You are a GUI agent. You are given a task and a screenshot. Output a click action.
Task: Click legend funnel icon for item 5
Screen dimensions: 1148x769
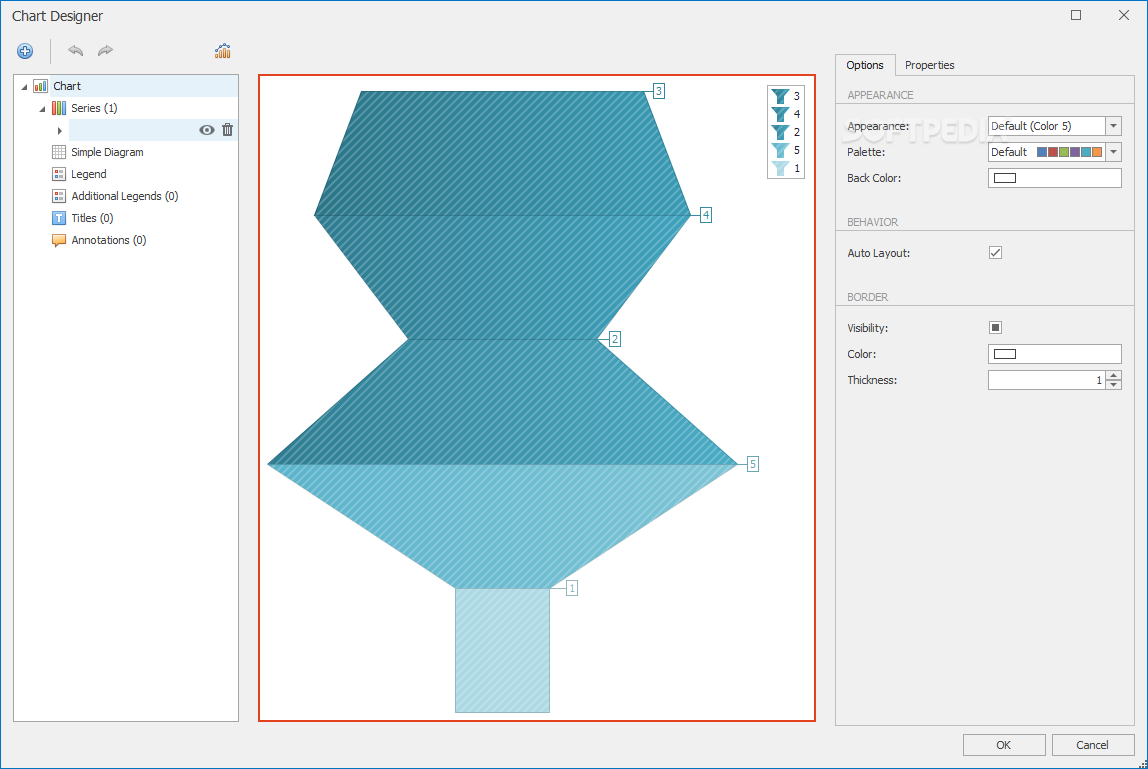[x=780, y=150]
